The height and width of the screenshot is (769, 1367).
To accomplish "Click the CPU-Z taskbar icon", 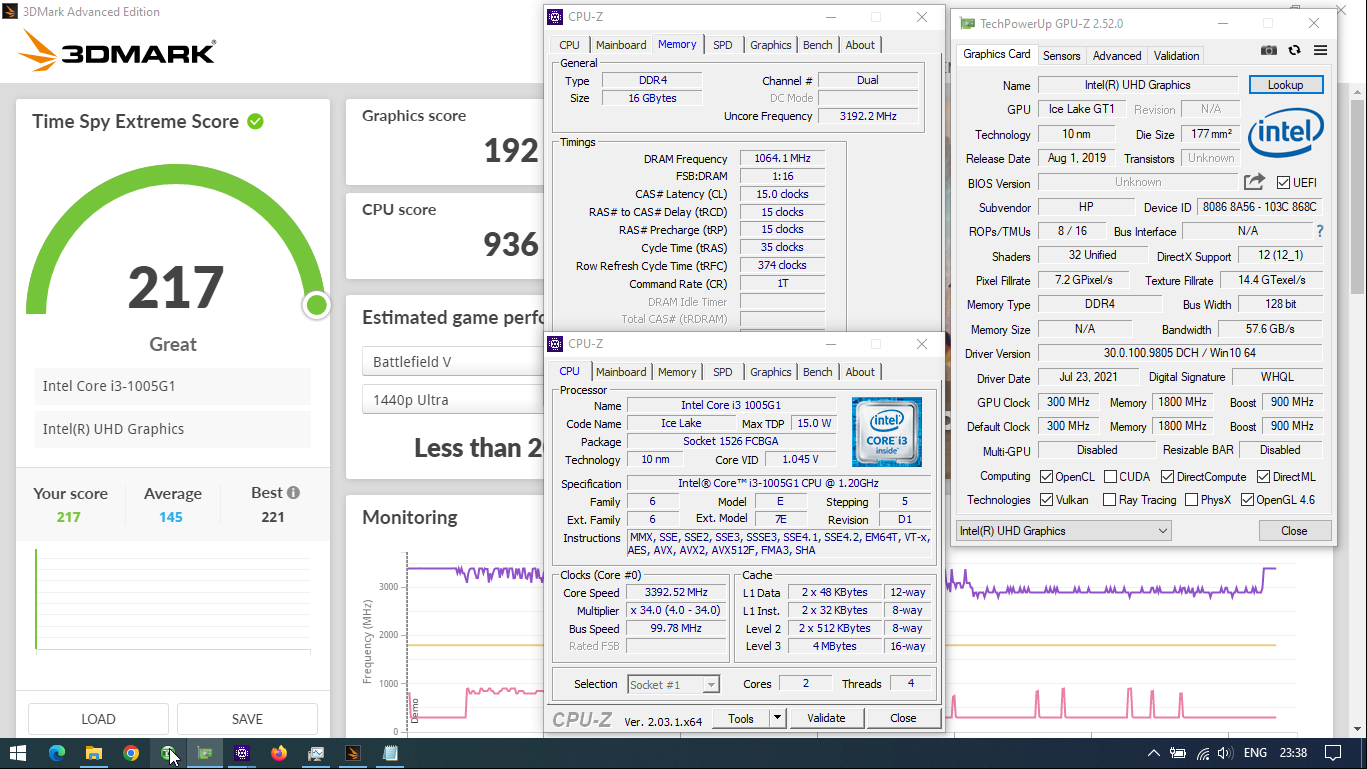I will pos(242,753).
